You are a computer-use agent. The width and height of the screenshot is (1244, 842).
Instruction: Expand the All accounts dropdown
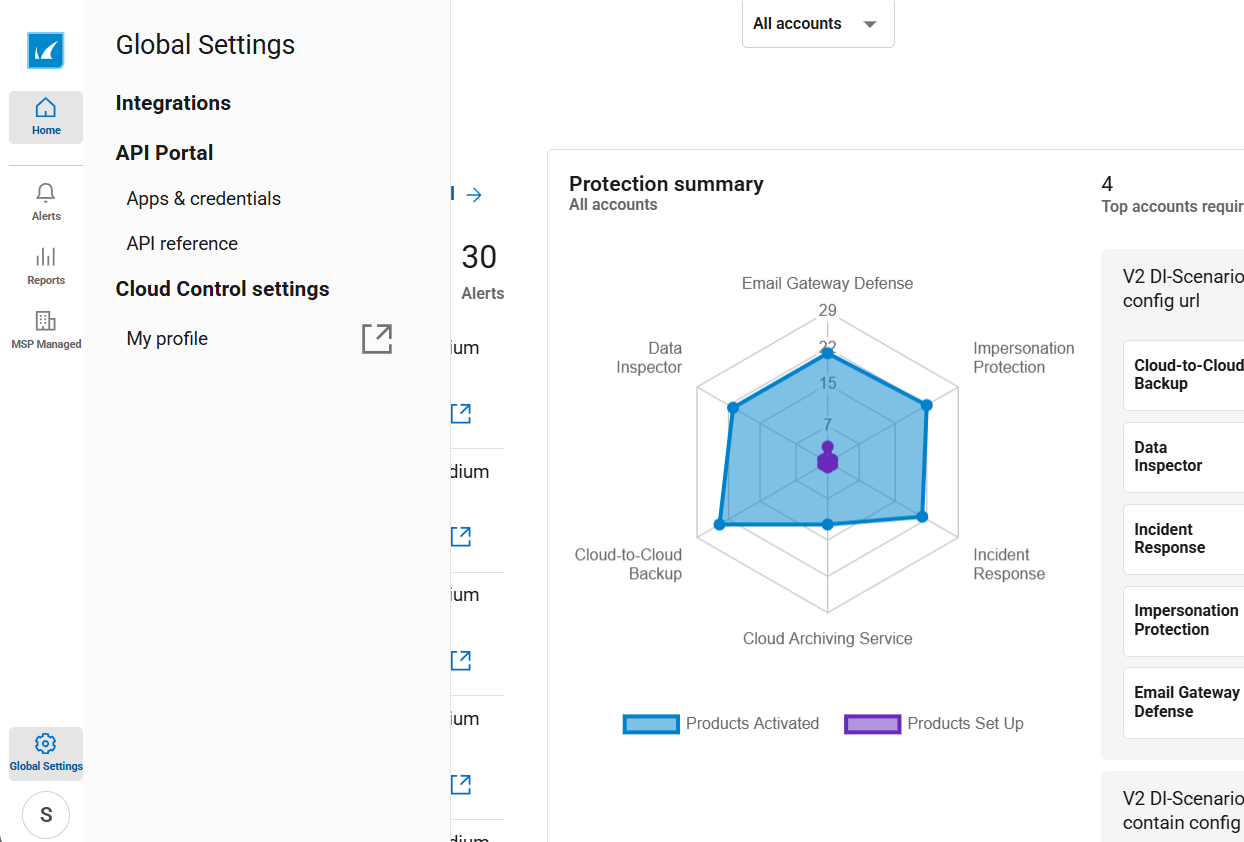coord(817,24)
